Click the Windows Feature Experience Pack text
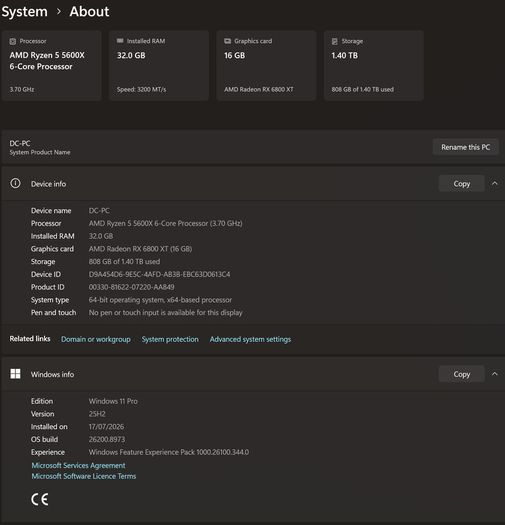Viewport: 505px width, 525px height. pyautogui.click(x=169, y=452)
